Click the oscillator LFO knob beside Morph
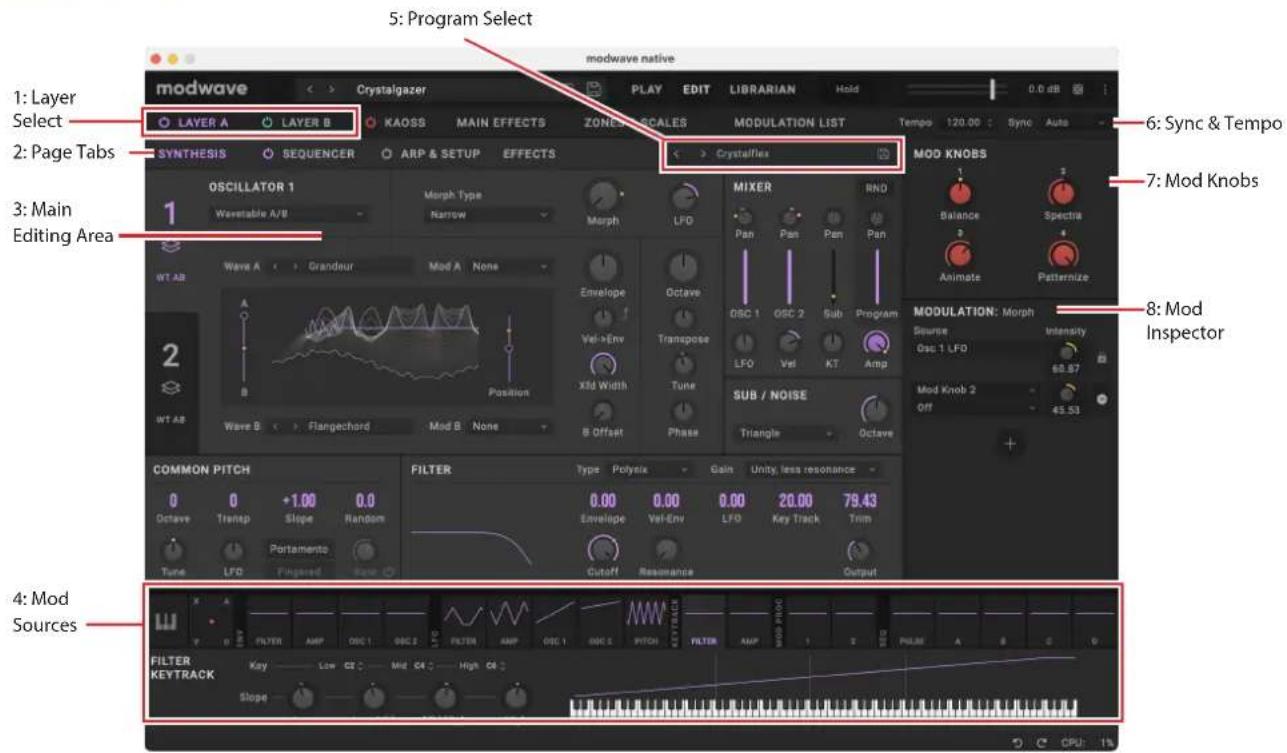Image resolution: width=1287 pixels, height=753 pixels. [x=683, y=198]
